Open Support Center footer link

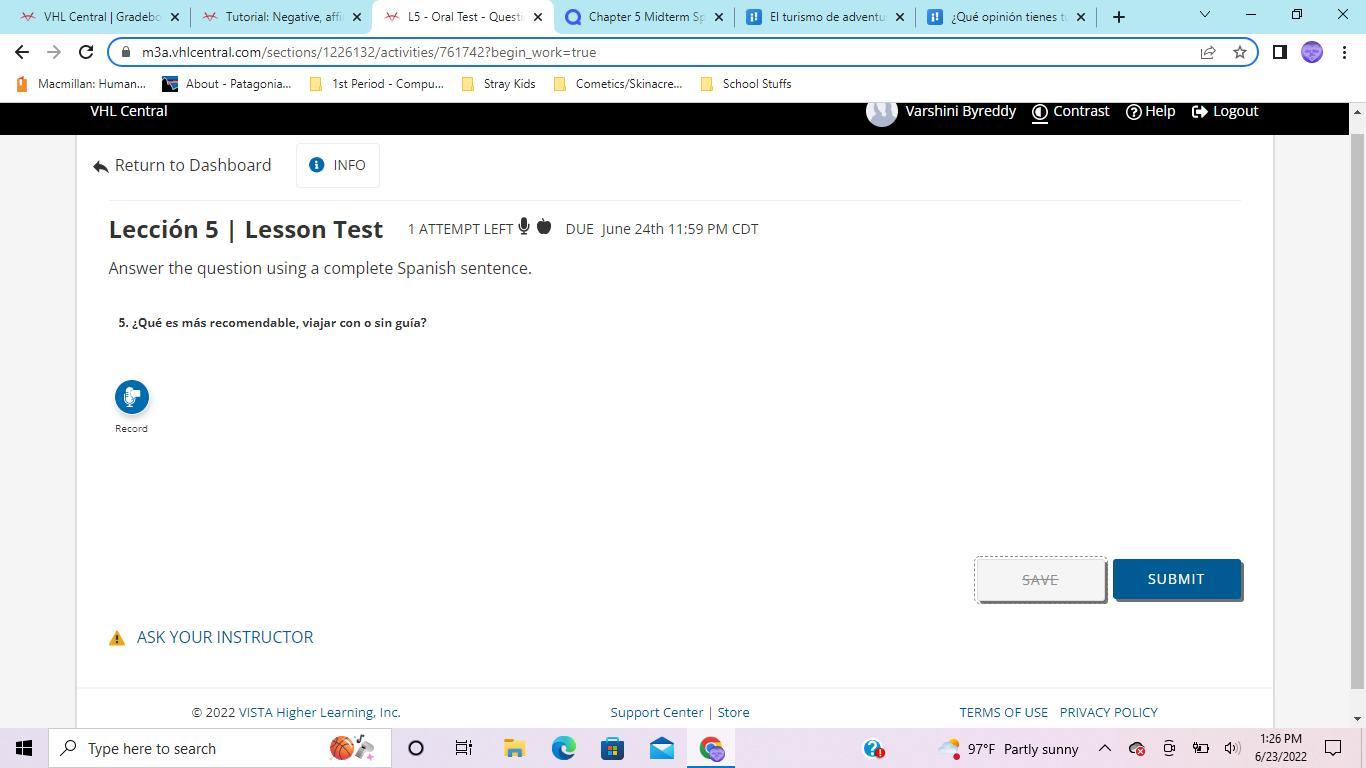657,712
